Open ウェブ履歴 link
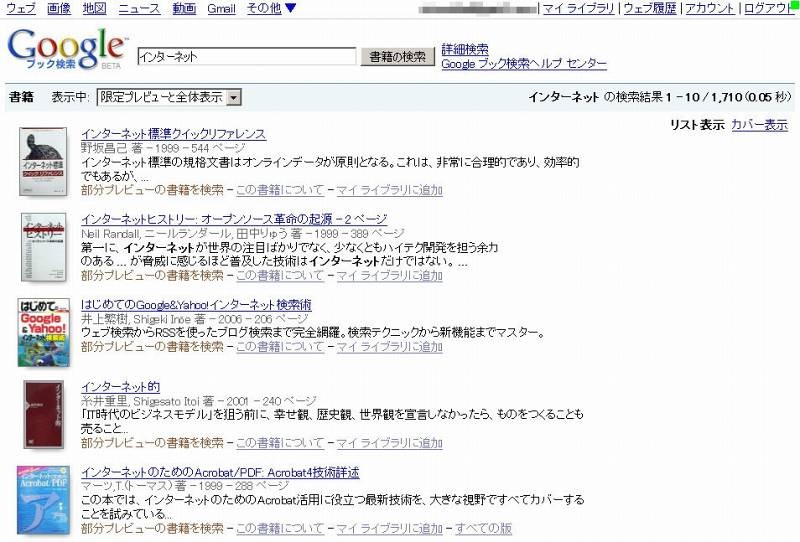This screenshot has width=800, height=542. (650, 8)
